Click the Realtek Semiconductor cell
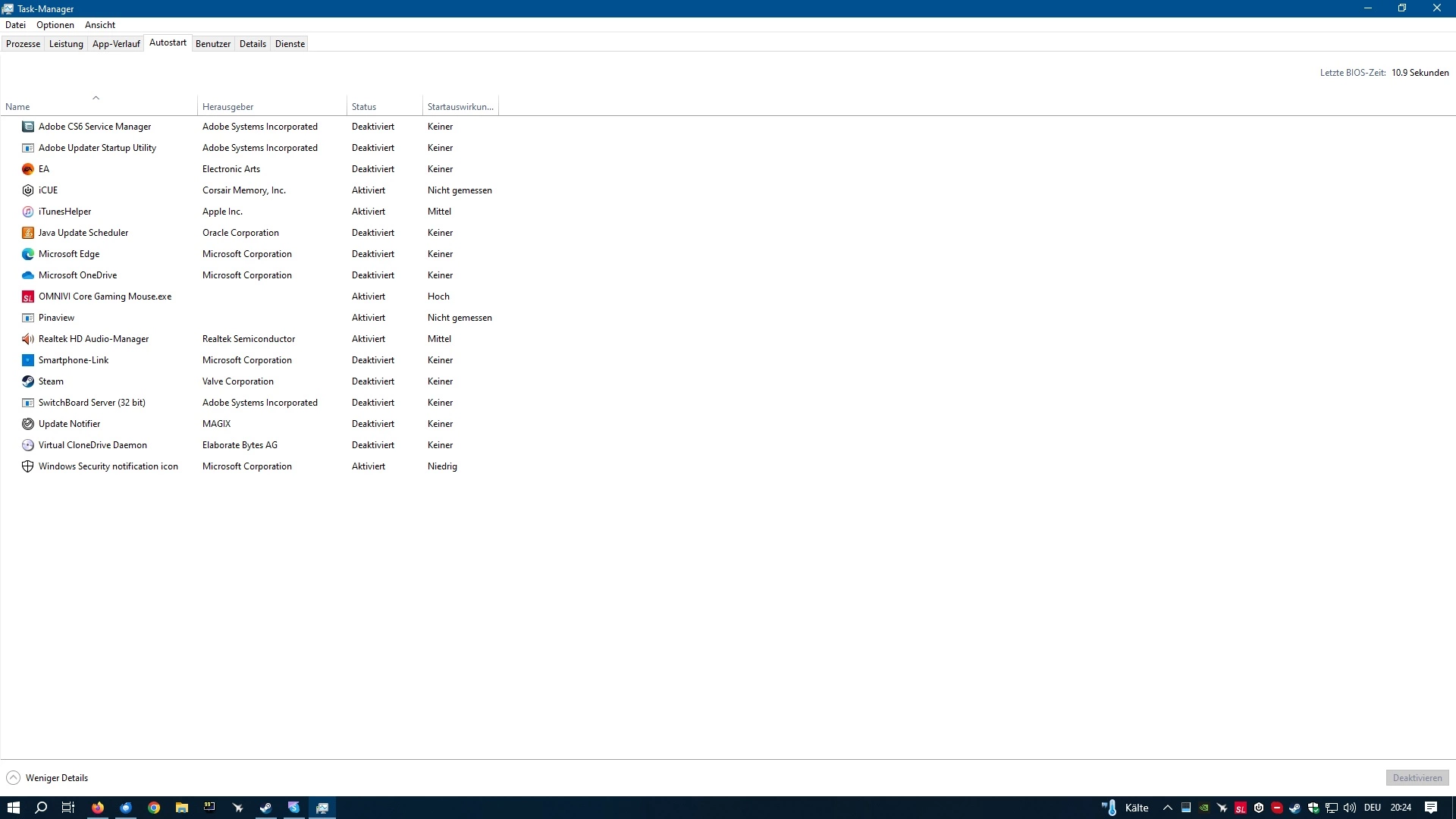This screenshot has height=819, width=1456. click(x=249, y=339)
